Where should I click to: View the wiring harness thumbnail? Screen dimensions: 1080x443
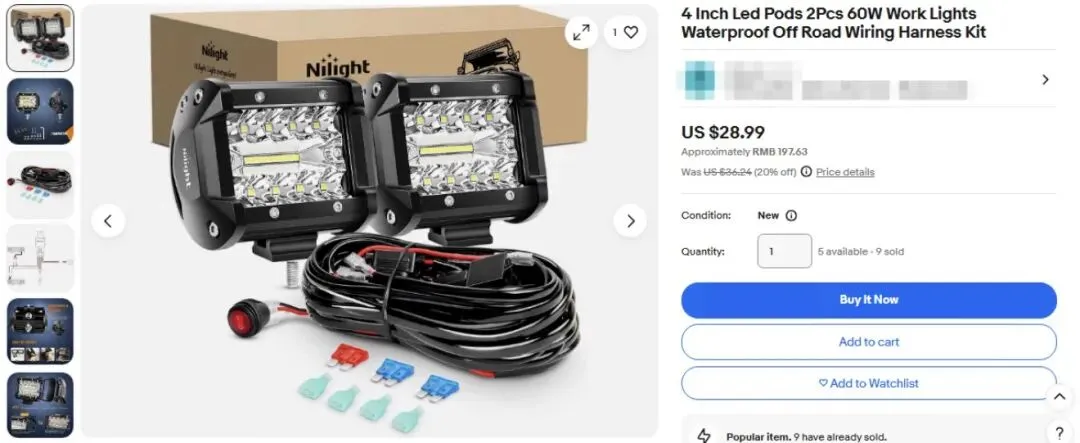pyautogui.click(x=40, y=185)
